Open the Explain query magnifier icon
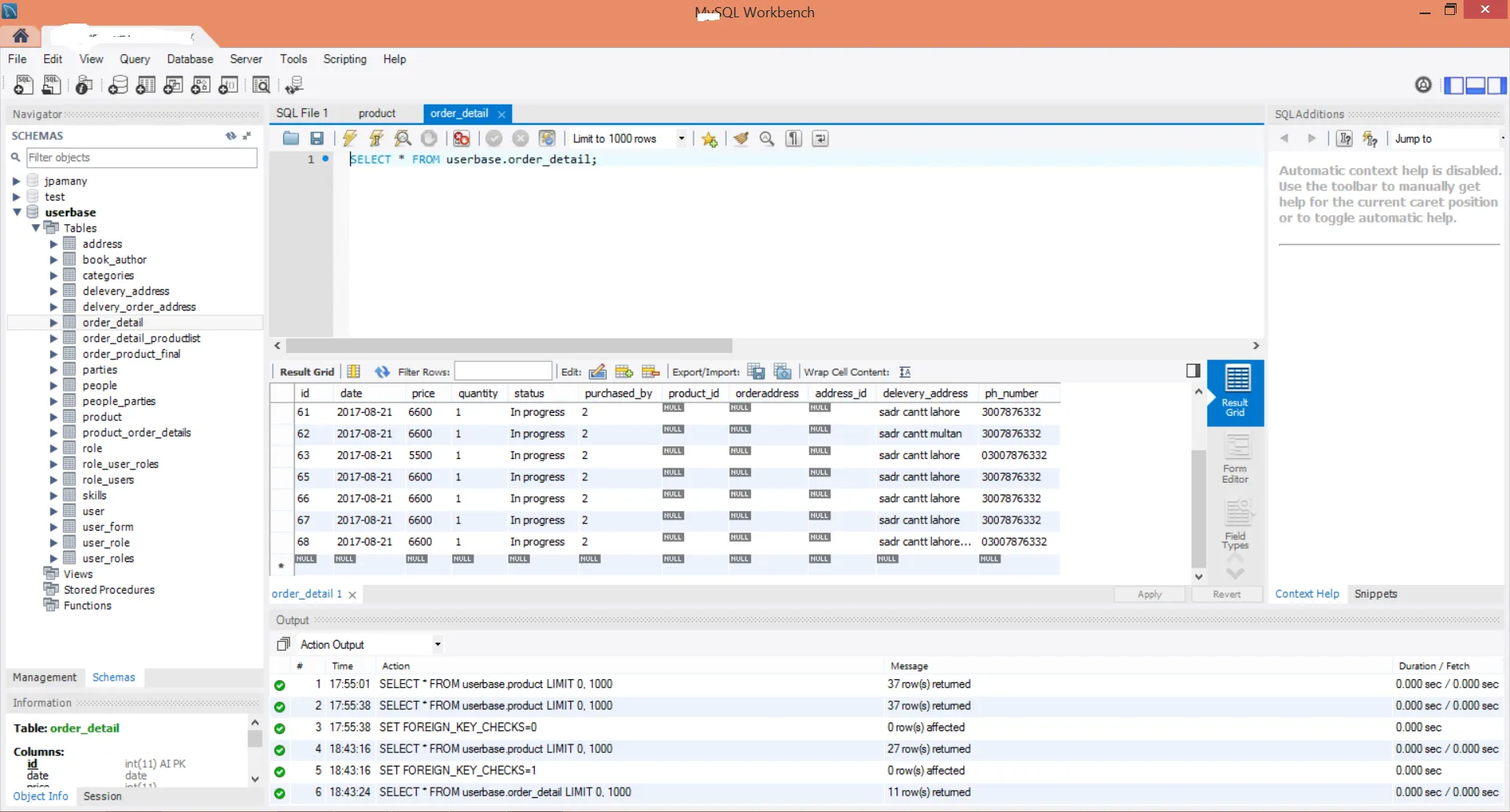Image resolution: width=1510 pixels, height=812 pixels. click(403, 138)
